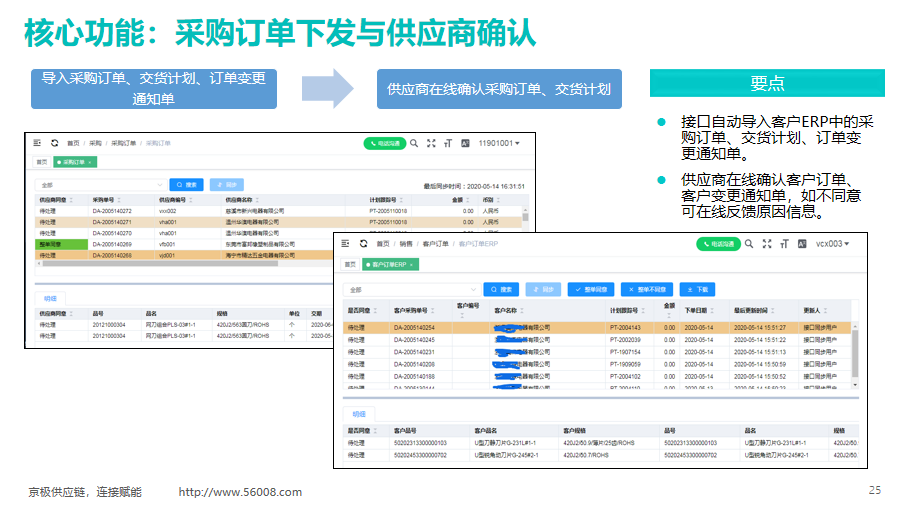Sort by 供应商编号 column sort icon
Viewport: 907px width, 509px height.
[191, 200]
